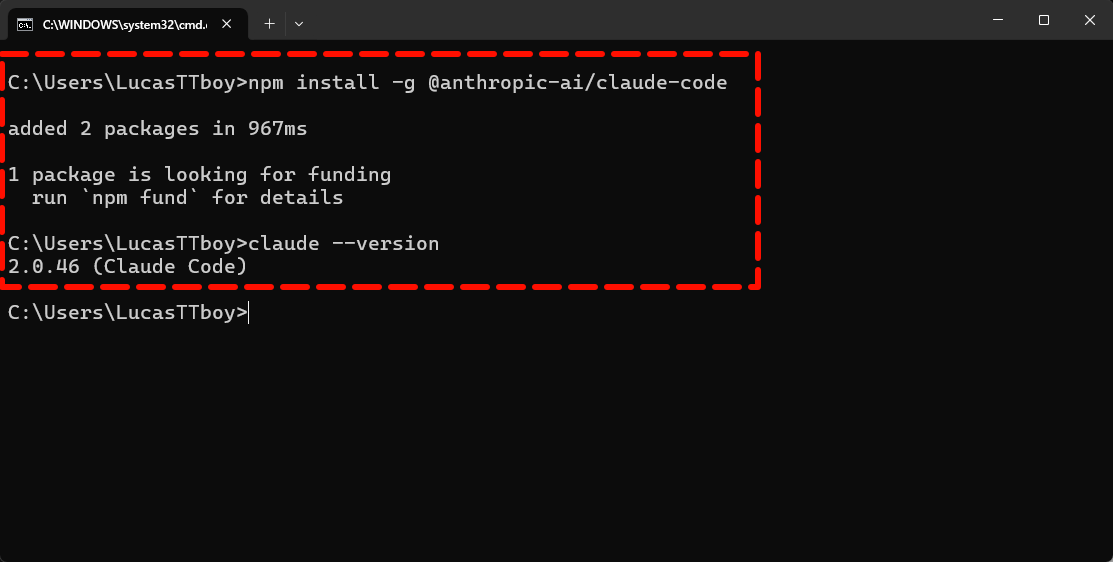The image size is (1113, 562).
Task: Click '1 package is looking for funding' text
Action: [199, 175]
